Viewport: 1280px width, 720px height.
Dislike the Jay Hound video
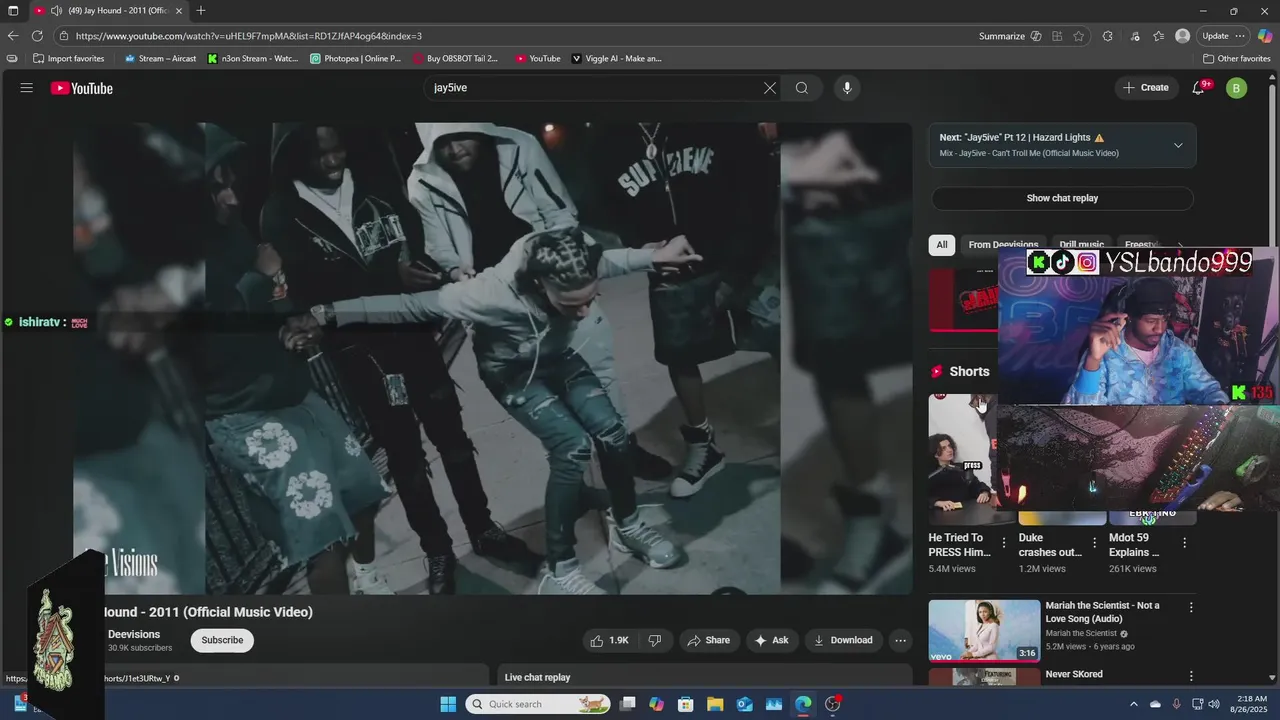point(656,640)
